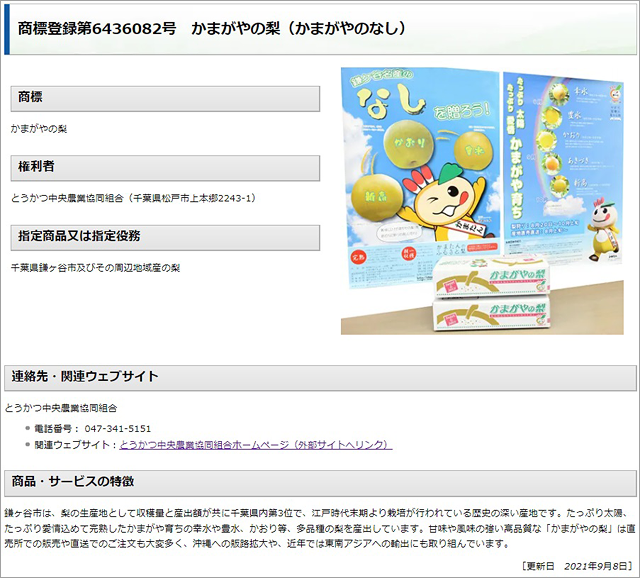Click the 連絡先・関連ウェブサイト section header
The image size is (640, 578).
point(320,378)
